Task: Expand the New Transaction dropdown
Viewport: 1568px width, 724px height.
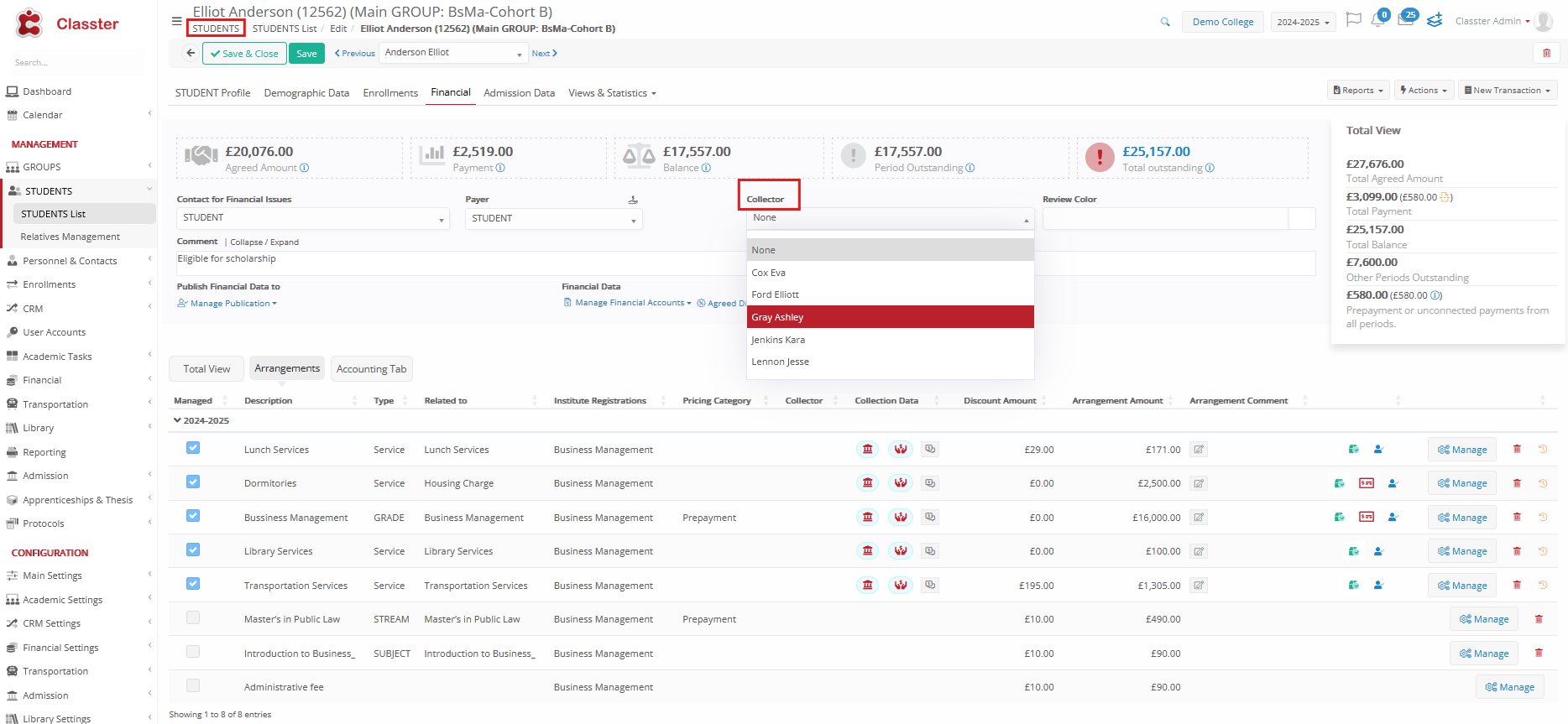Action: coord(1508,91)
